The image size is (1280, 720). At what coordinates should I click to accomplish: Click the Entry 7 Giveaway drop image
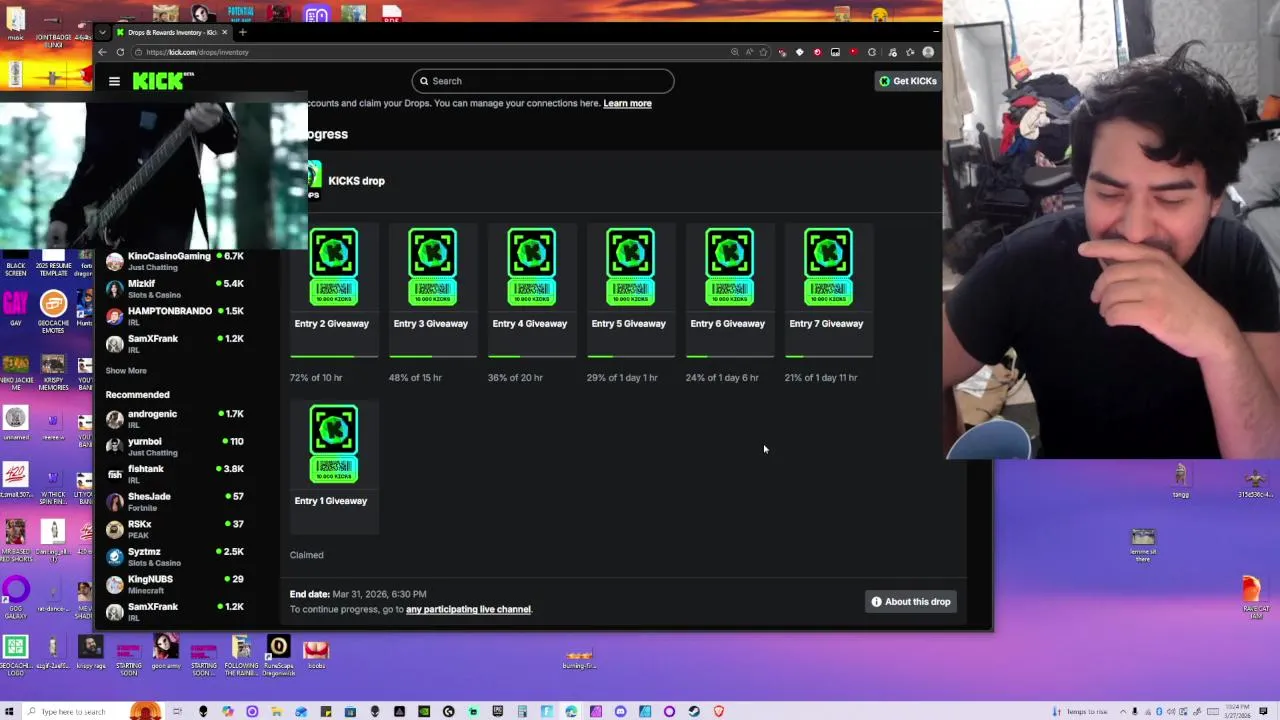(828, 267)
